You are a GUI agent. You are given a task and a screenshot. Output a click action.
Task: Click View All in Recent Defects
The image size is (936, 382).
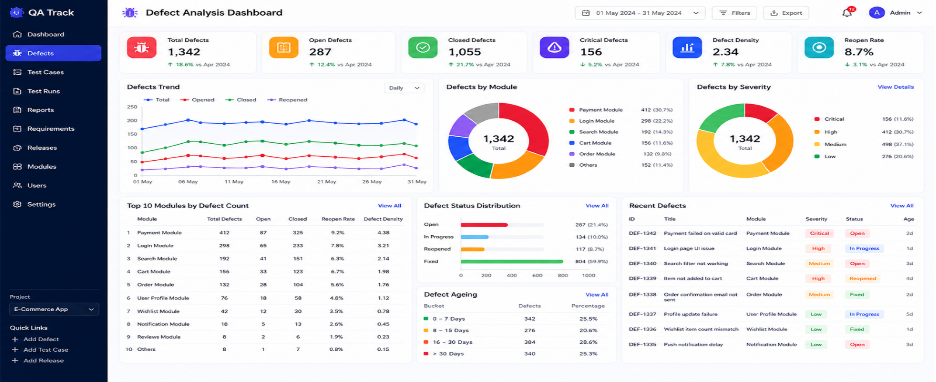901,206
